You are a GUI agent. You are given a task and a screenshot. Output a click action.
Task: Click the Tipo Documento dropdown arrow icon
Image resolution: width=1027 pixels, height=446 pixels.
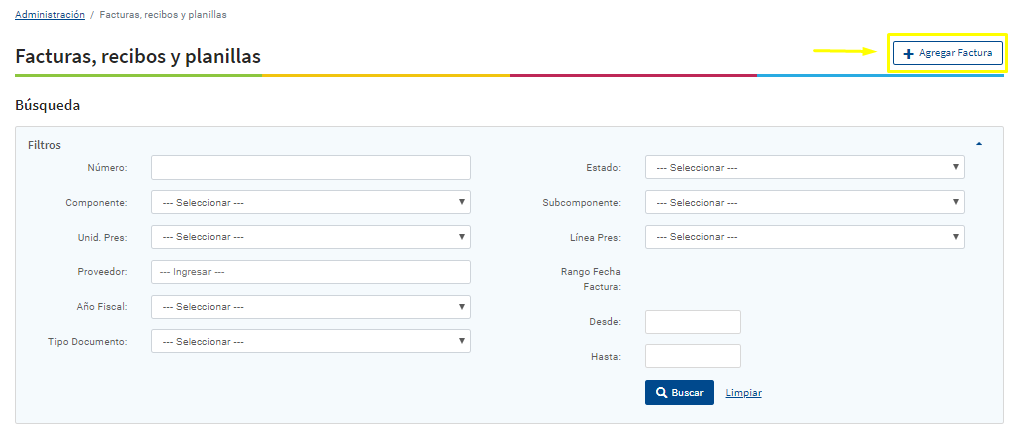pyautogui.click(x=462, y=341)
